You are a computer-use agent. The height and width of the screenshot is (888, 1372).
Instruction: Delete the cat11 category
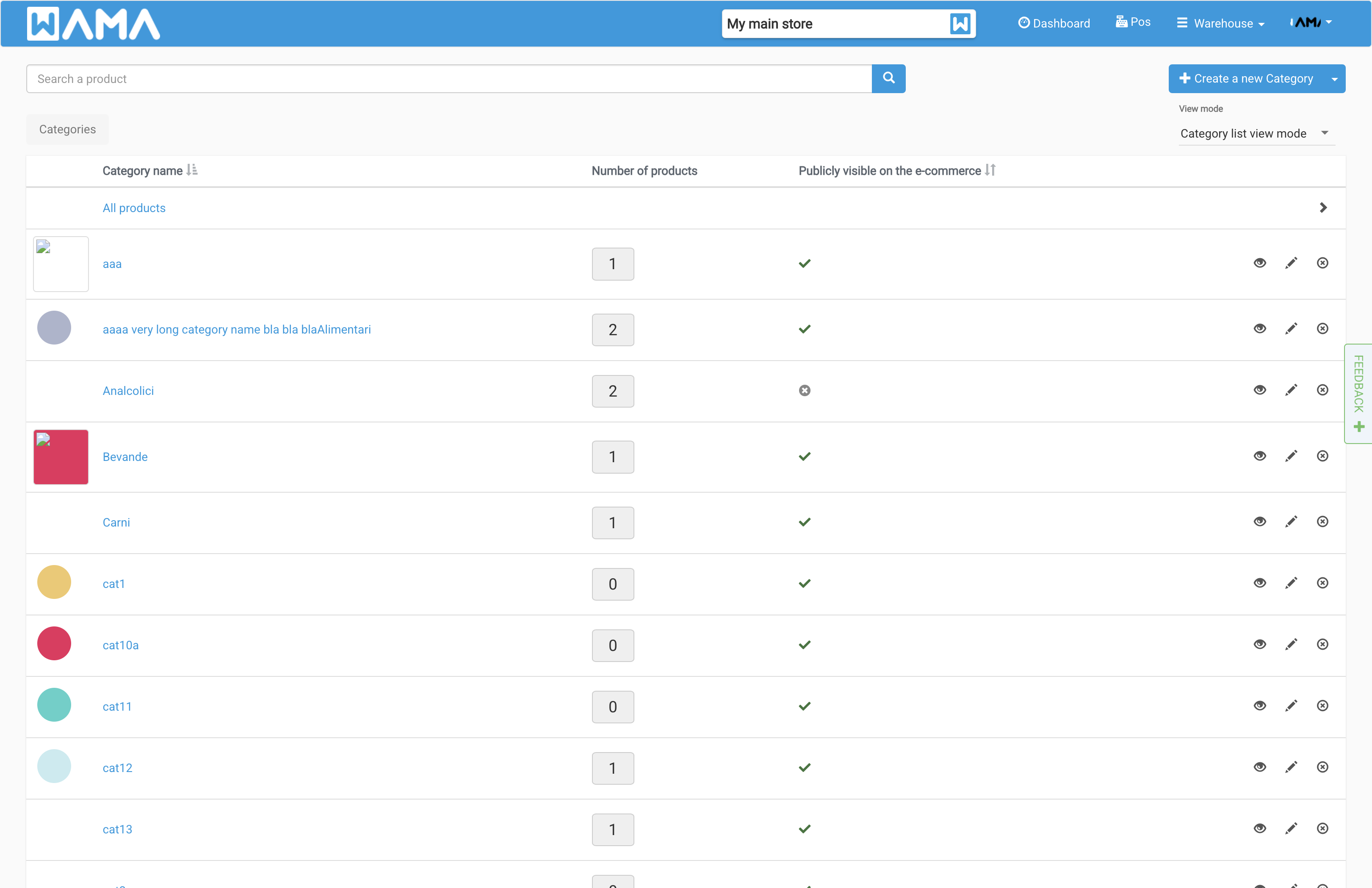[x=1322, y=706]
